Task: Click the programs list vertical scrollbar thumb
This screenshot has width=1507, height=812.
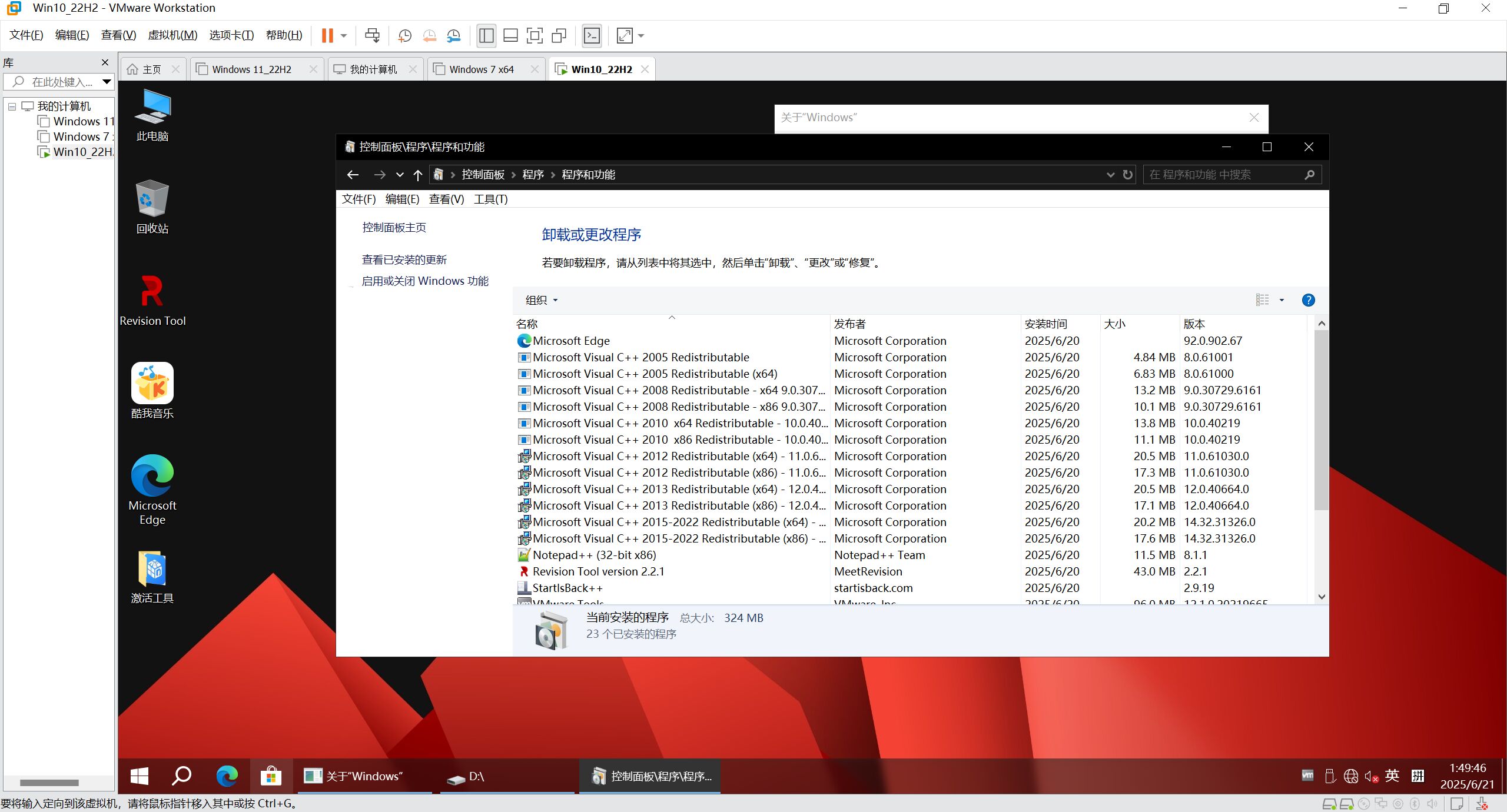Action: tap(1321, 420)
